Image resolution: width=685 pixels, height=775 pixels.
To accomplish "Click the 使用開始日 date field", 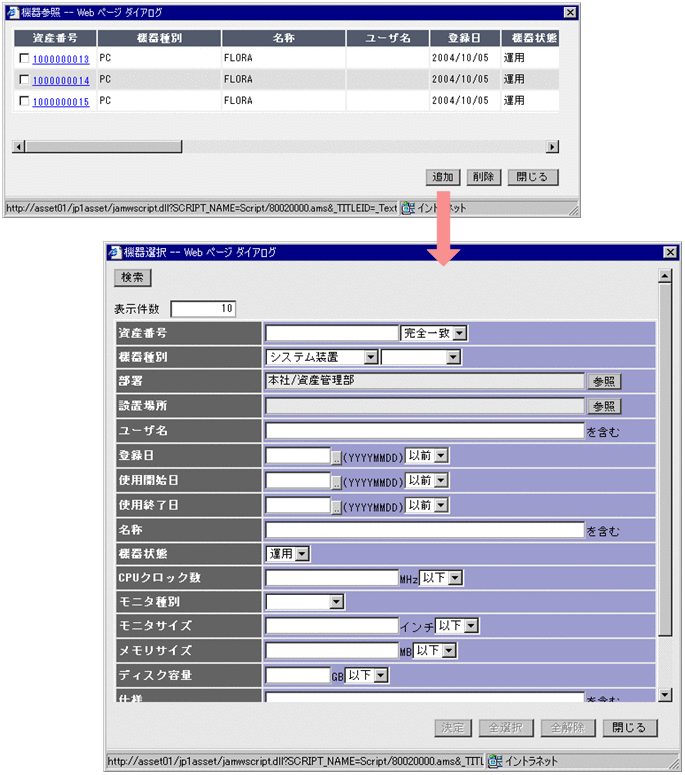I will [298, 480].
